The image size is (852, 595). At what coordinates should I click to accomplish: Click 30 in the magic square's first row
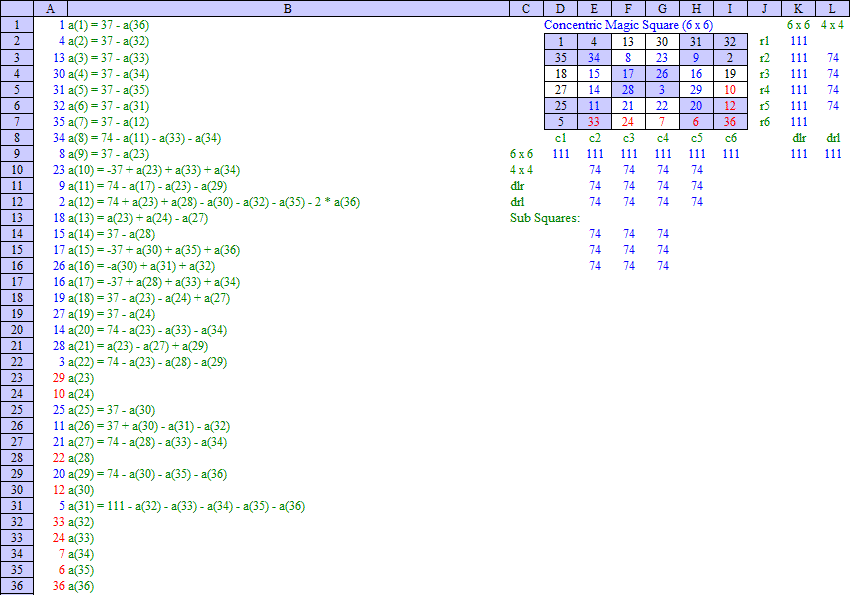coord(662,42)
